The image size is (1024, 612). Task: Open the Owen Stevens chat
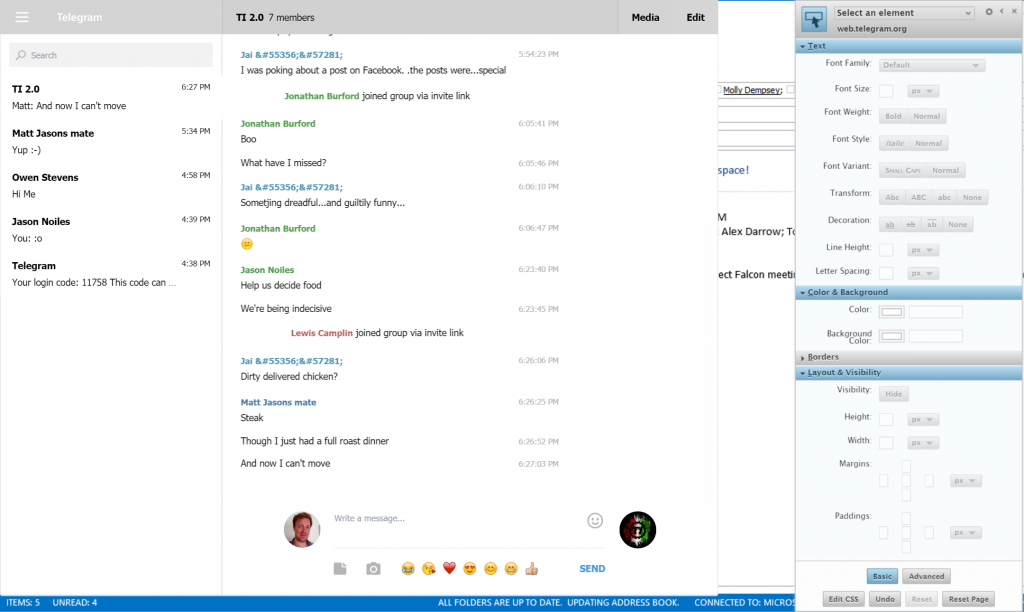click(111, 185)
